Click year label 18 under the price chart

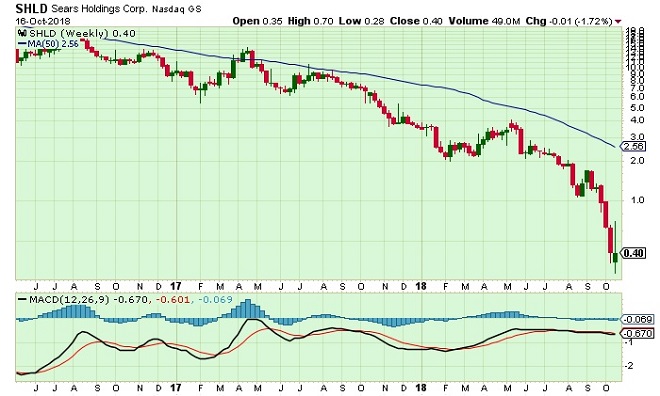(420, 286)
